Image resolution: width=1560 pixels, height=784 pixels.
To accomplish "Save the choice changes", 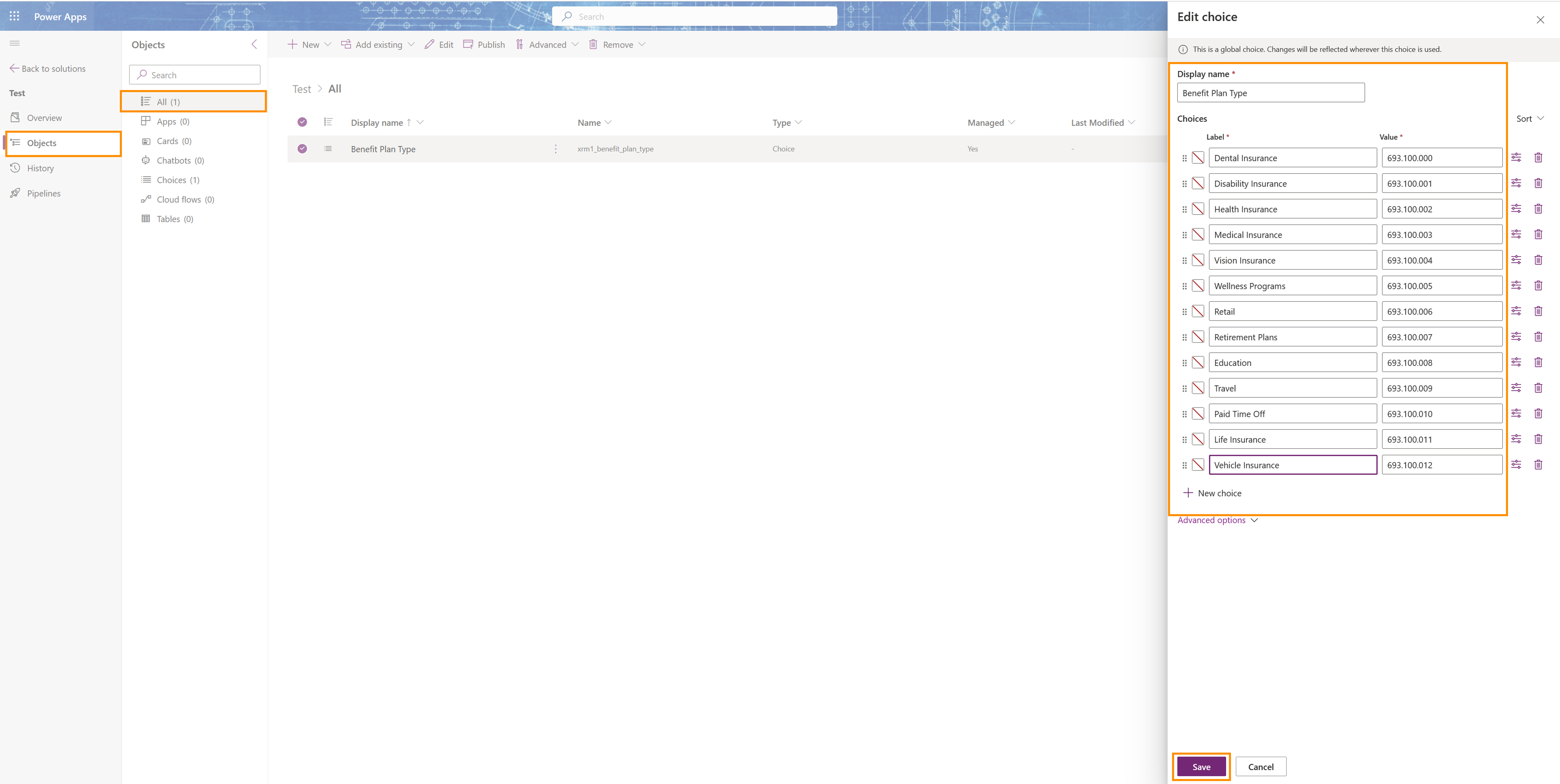I will tap(1201, 766).
